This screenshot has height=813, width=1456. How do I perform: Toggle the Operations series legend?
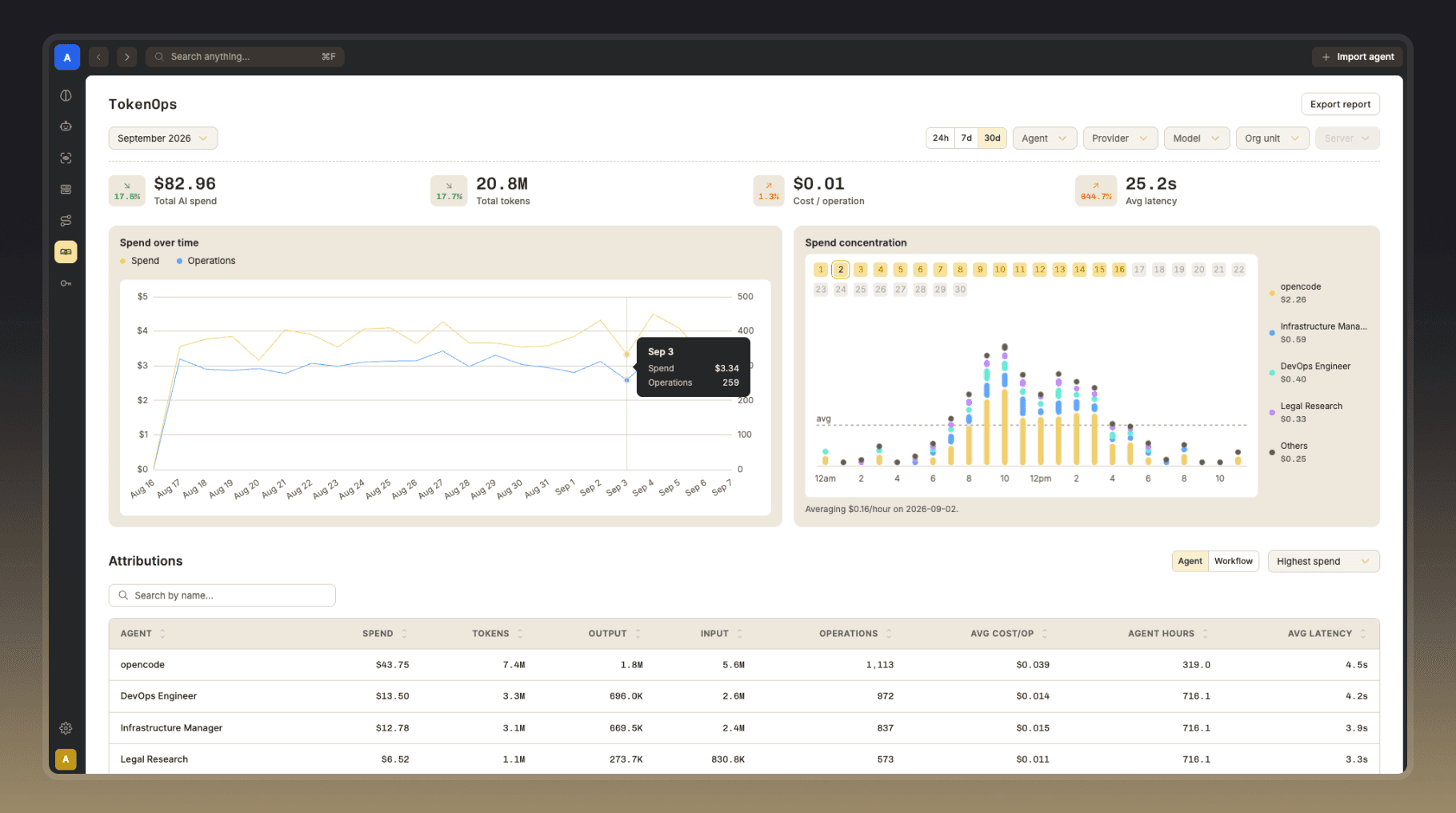click(206, 261)
